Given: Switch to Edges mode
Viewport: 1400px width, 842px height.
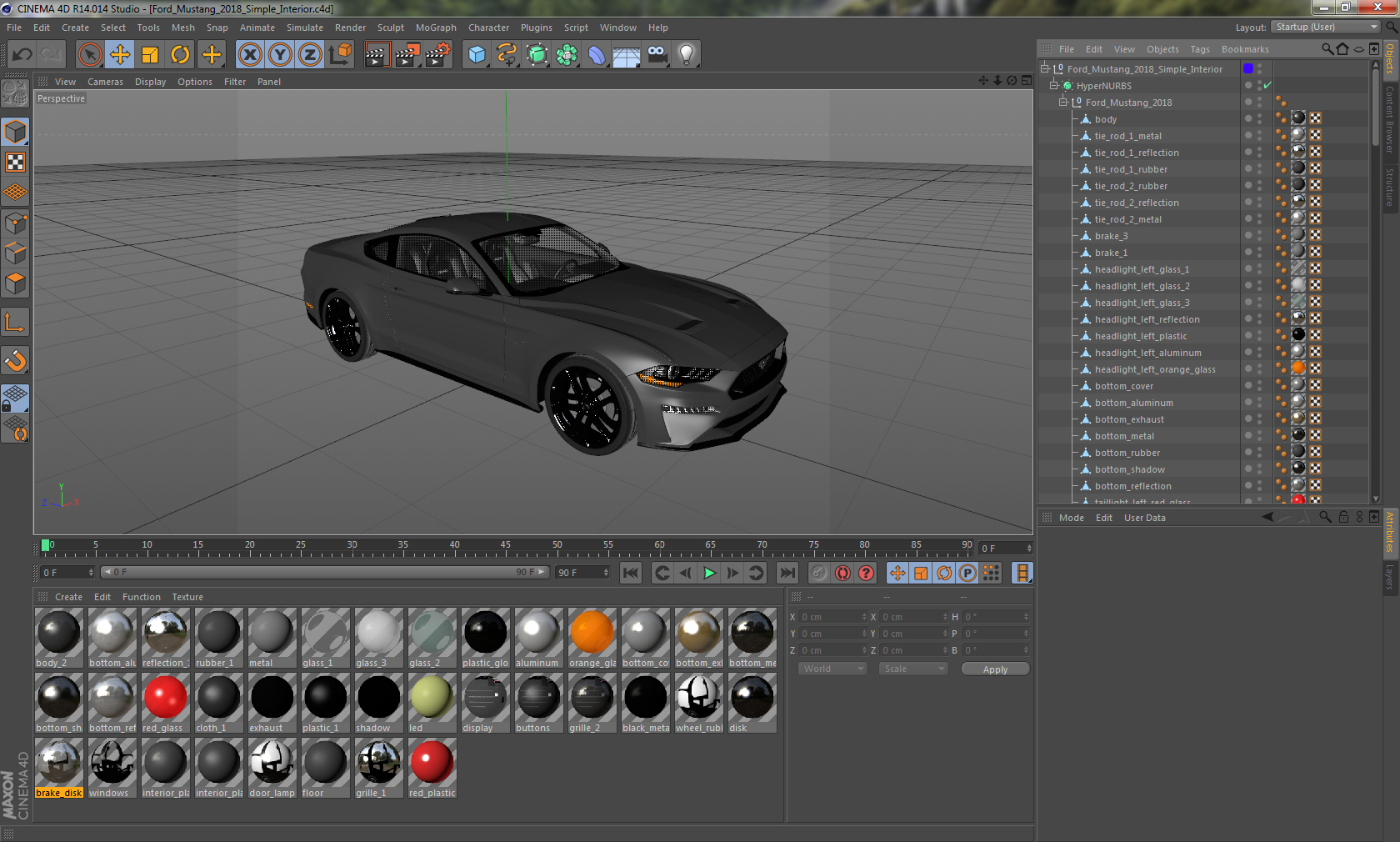Looking at the screenshot, I should 16,253.
